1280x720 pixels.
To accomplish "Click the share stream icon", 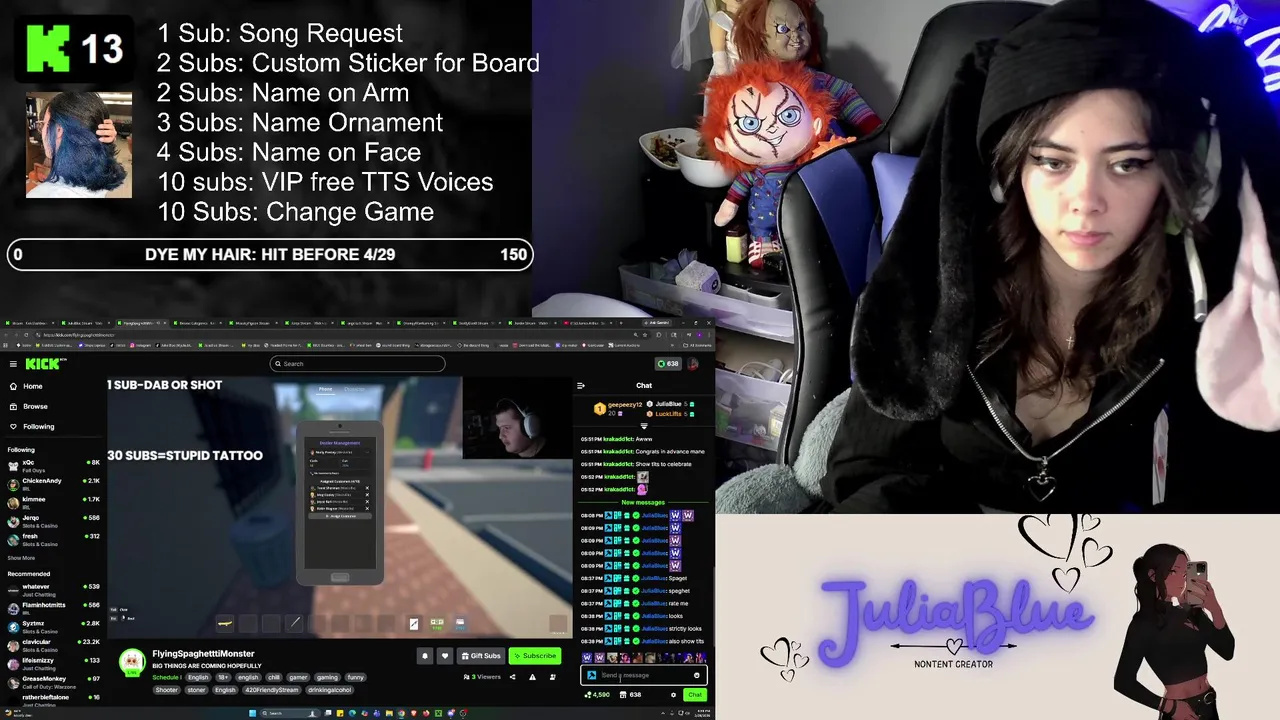I will 513,677.
